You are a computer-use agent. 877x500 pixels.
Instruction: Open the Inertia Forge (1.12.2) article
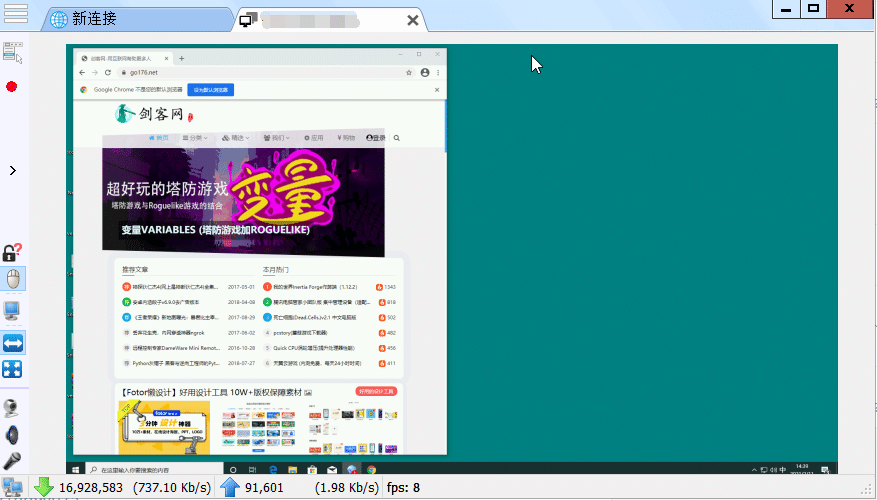(315, 287)
